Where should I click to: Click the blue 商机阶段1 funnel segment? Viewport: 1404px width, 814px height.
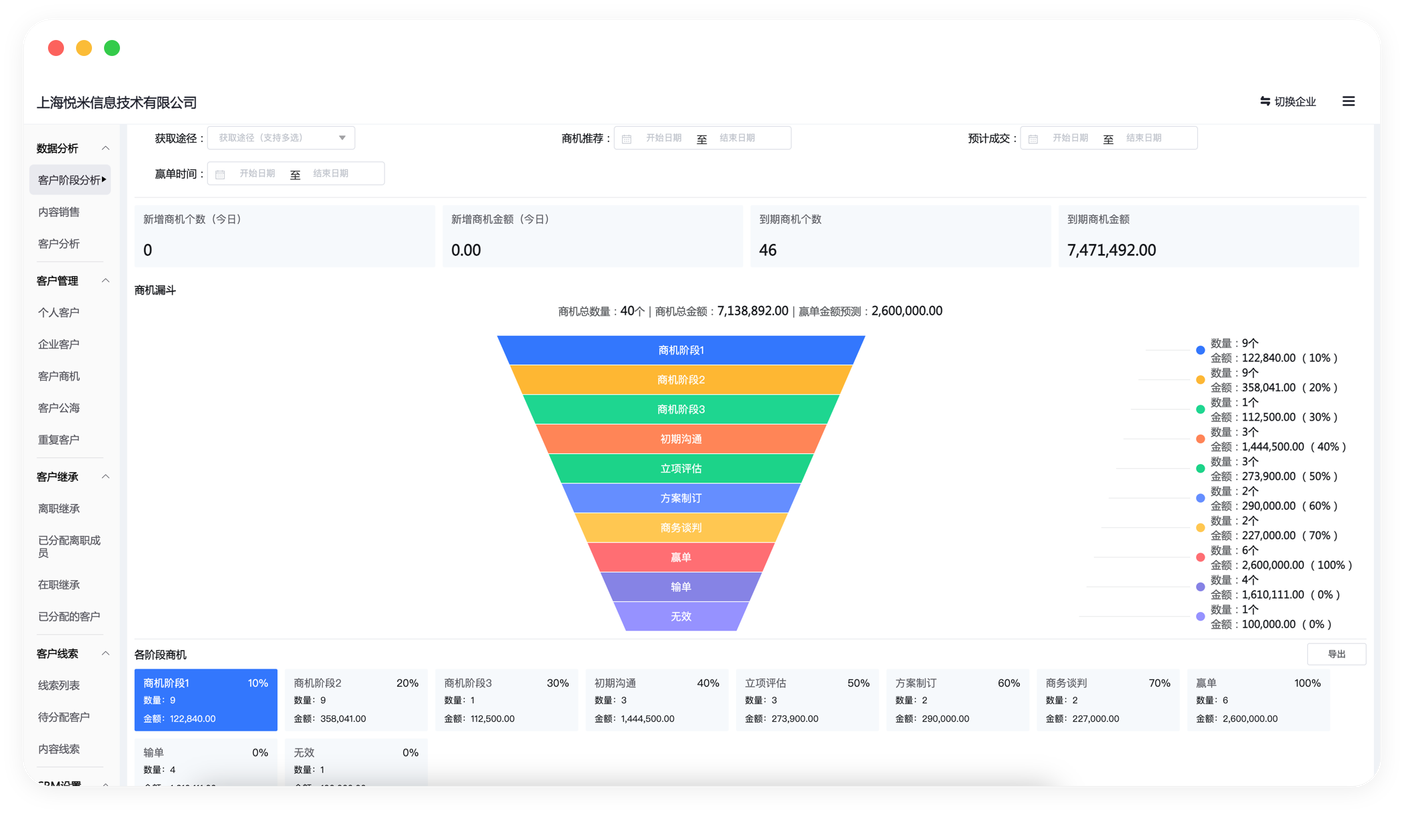click(681, 350)
